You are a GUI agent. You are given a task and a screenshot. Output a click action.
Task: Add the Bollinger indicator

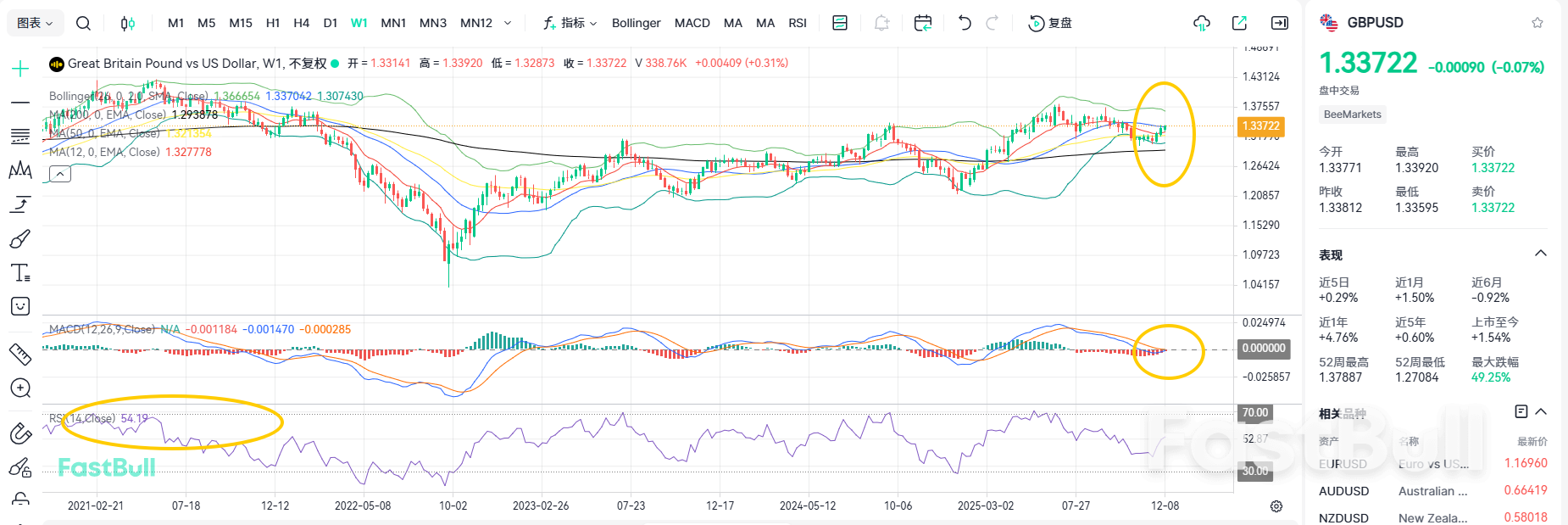click(636, 23)
